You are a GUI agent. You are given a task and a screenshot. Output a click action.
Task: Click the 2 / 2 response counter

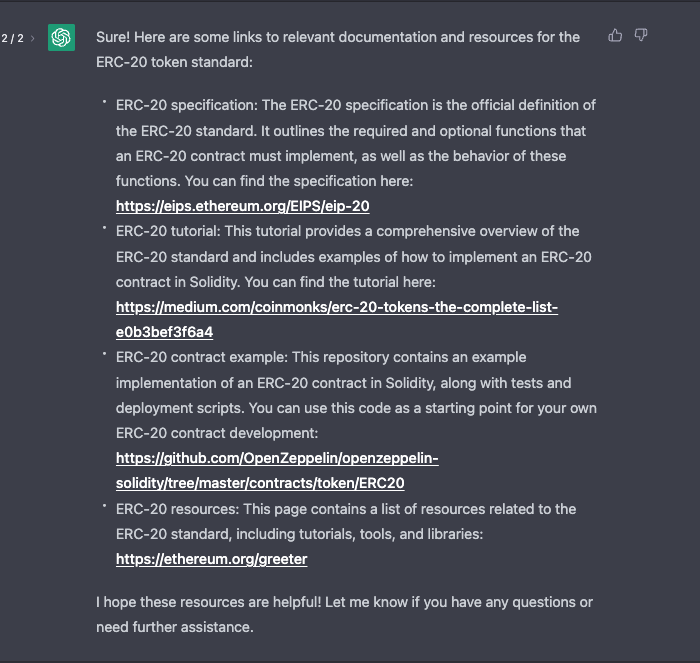pyautogui.click(x=12, y=38)
